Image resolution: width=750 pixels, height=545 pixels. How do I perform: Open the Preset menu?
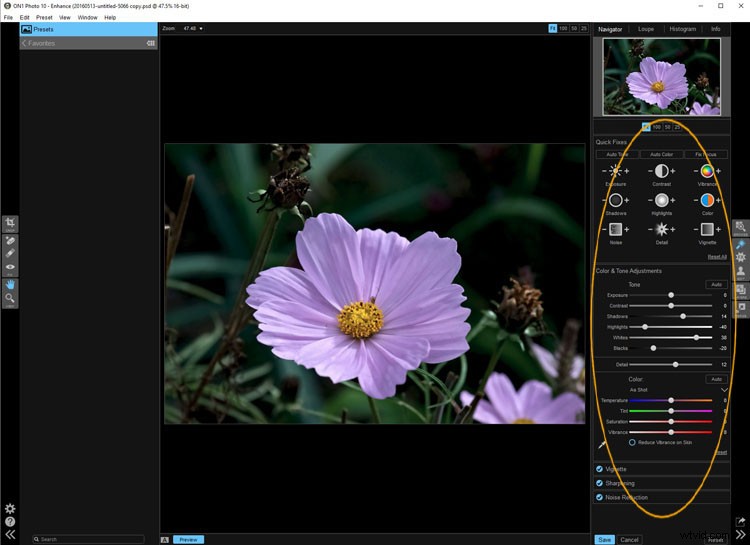tap(44, 17)
